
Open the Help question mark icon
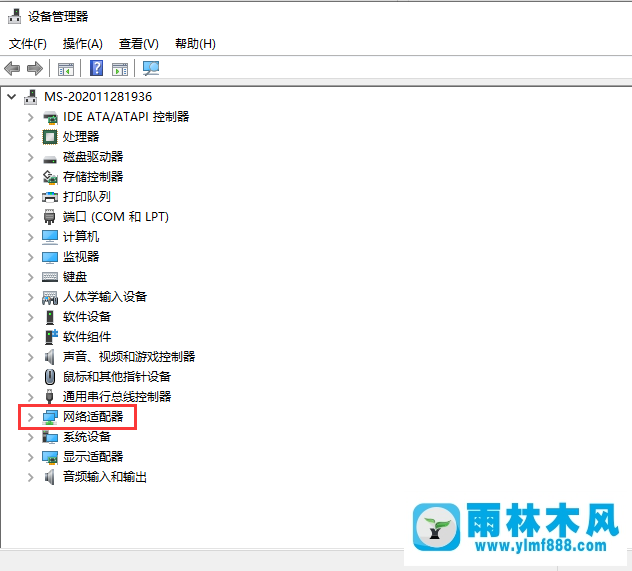96,68
